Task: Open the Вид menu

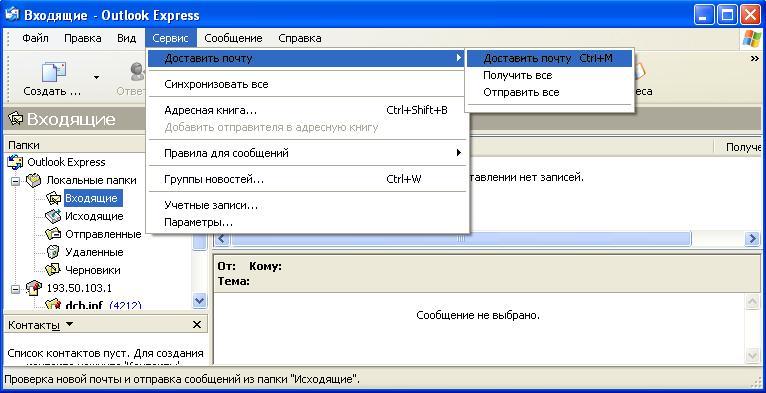Action: click(127, 38)
